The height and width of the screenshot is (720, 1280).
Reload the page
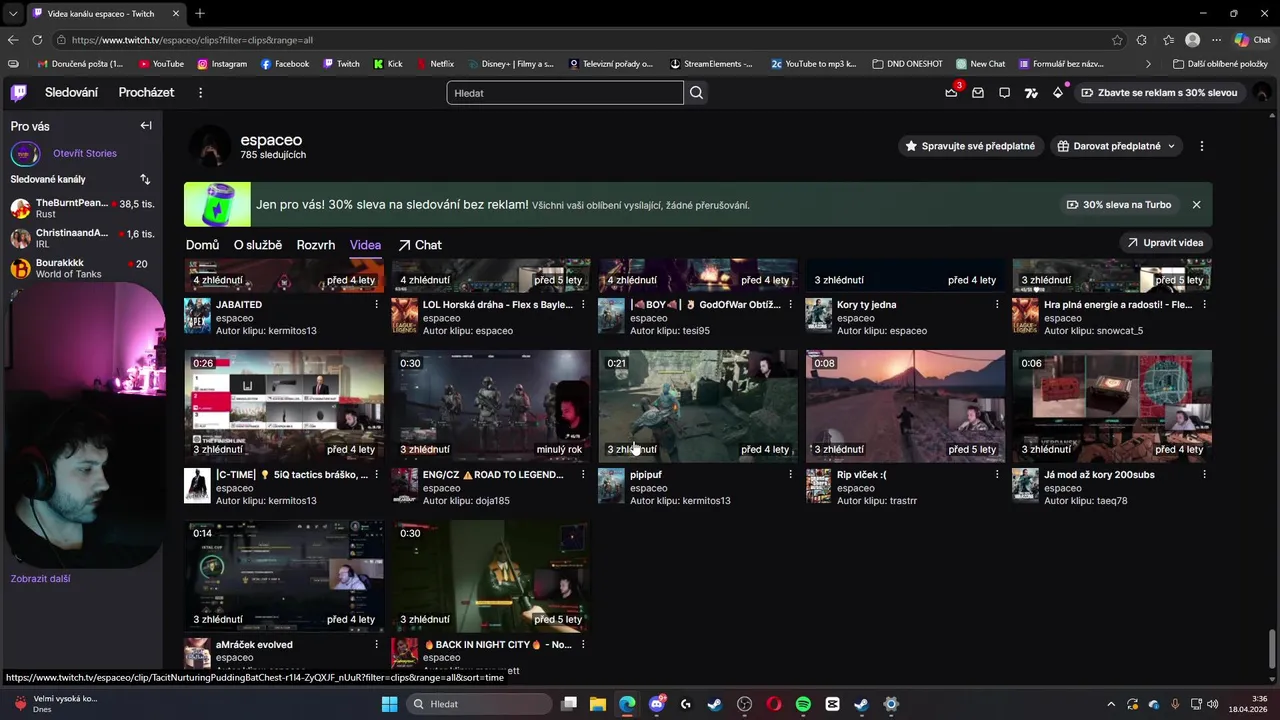[37, 40]
